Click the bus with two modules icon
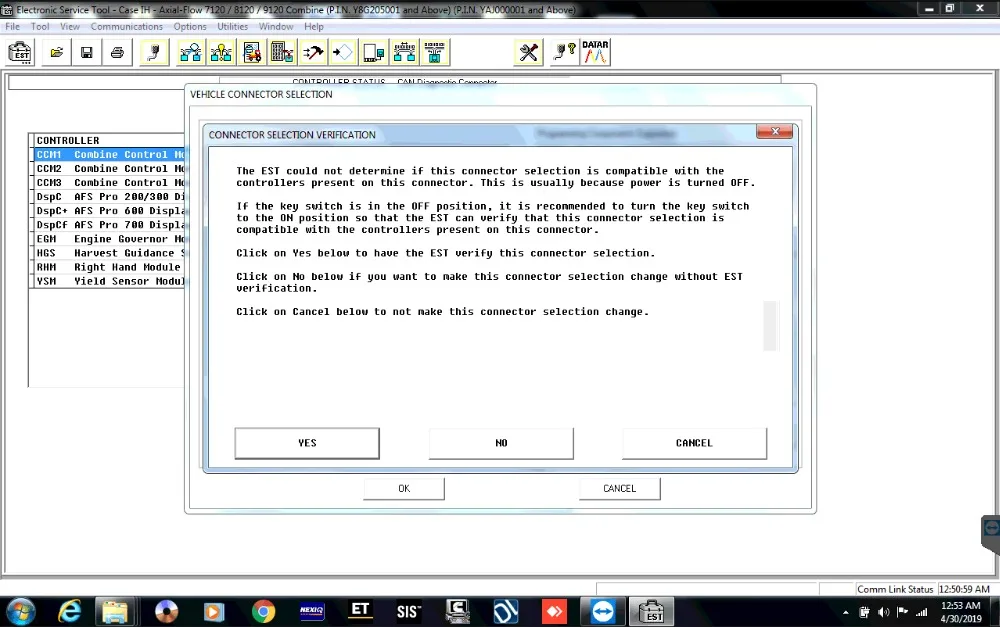 pos(404,52)
